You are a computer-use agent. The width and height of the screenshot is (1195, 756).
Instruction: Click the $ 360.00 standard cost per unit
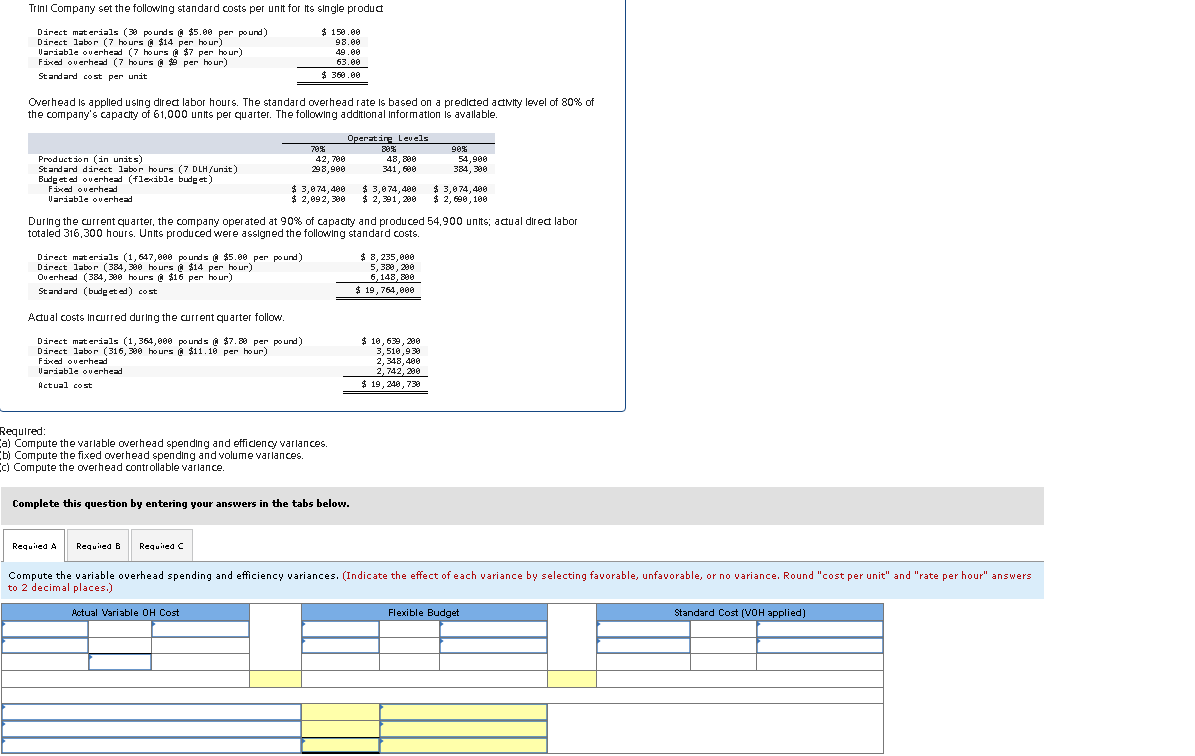click(341, 75)
